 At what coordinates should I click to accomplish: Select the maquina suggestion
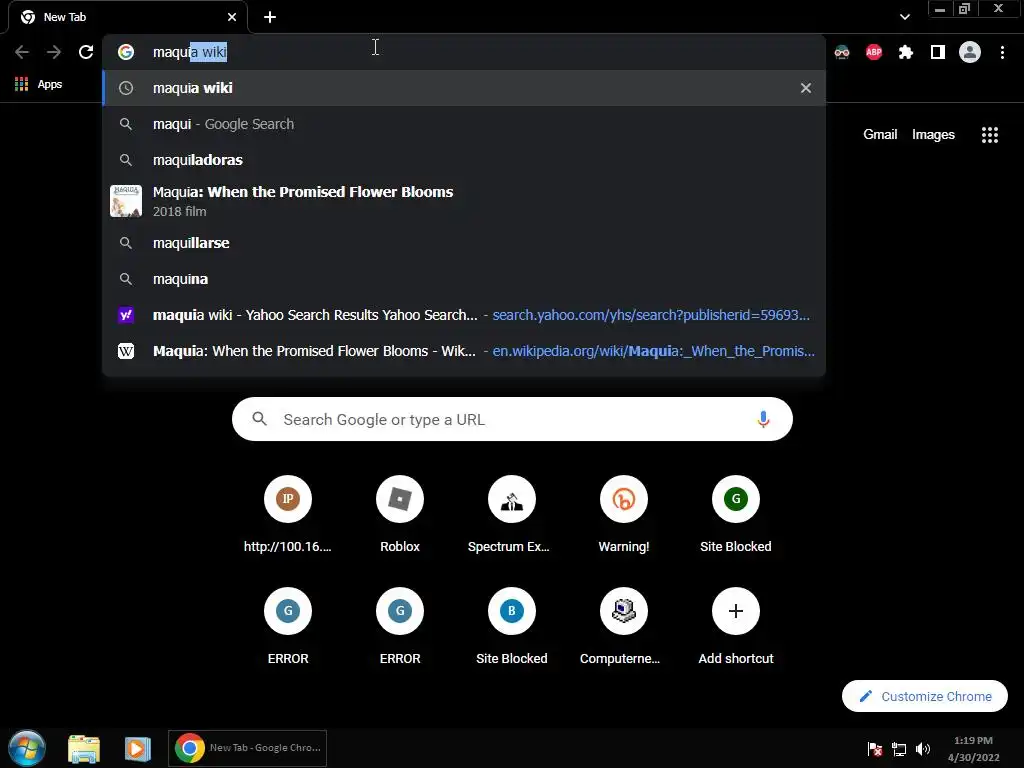point(464,279)
